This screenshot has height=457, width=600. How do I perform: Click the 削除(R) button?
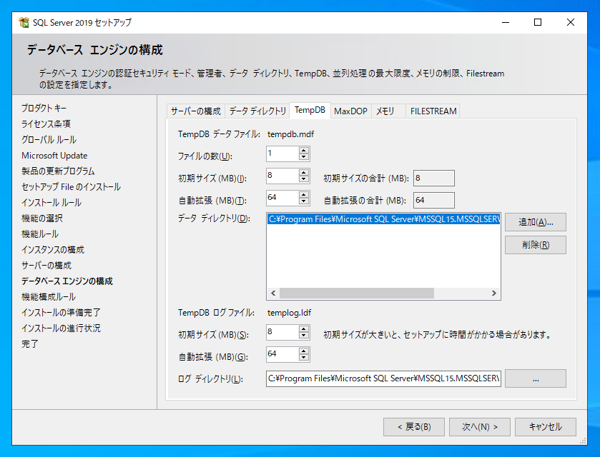tap(536, 245)
